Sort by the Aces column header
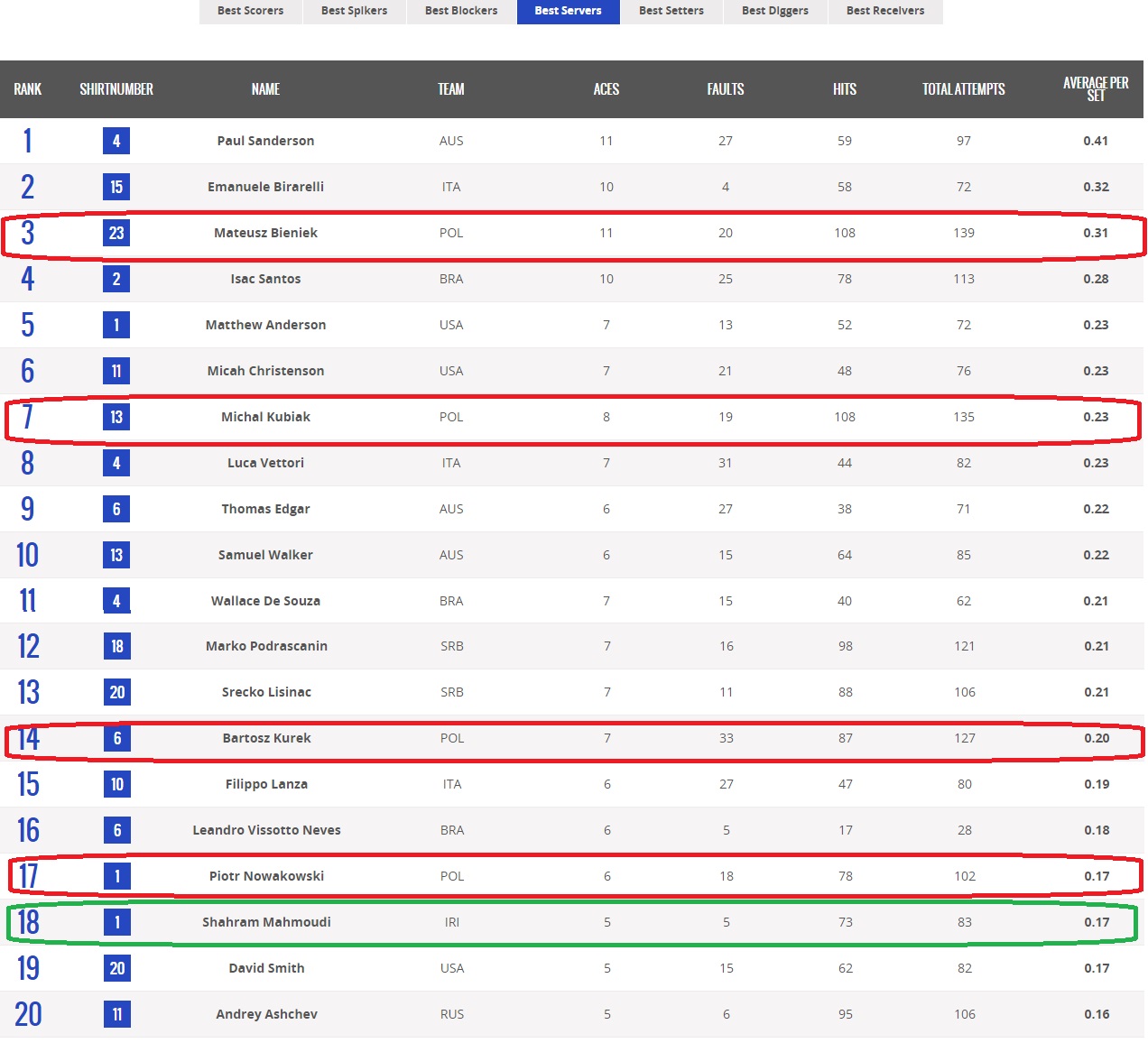The width and height of the screenshot is (1148, 1043). tap(606, 89)
